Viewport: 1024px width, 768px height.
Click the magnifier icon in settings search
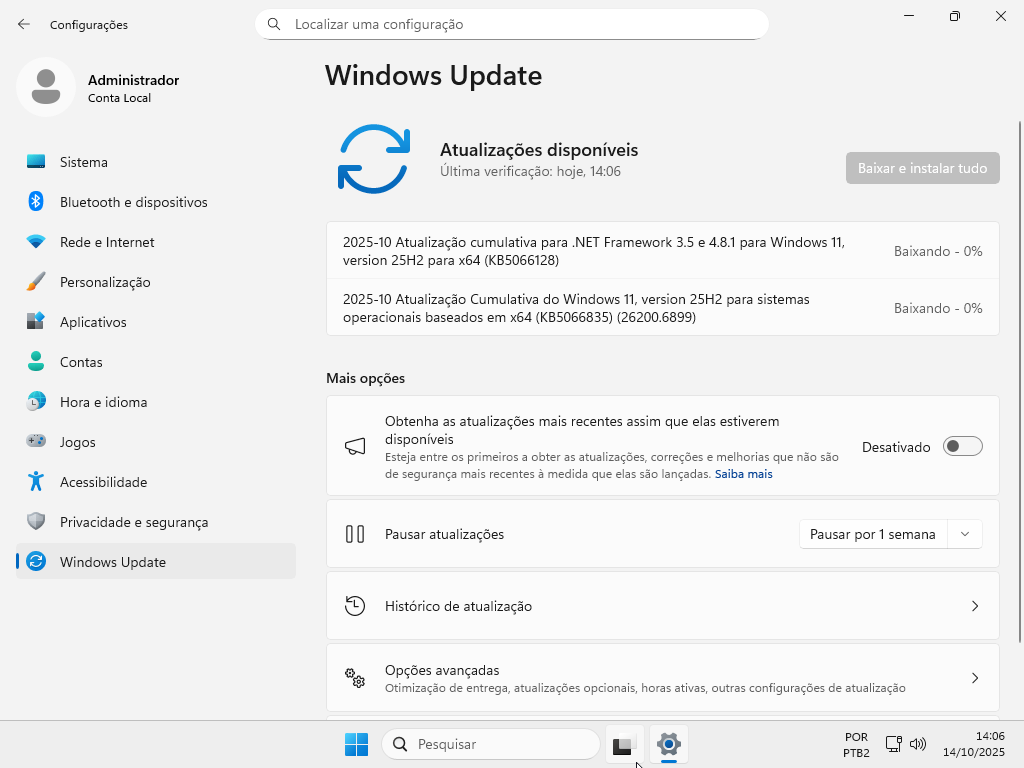coord(274,24)
